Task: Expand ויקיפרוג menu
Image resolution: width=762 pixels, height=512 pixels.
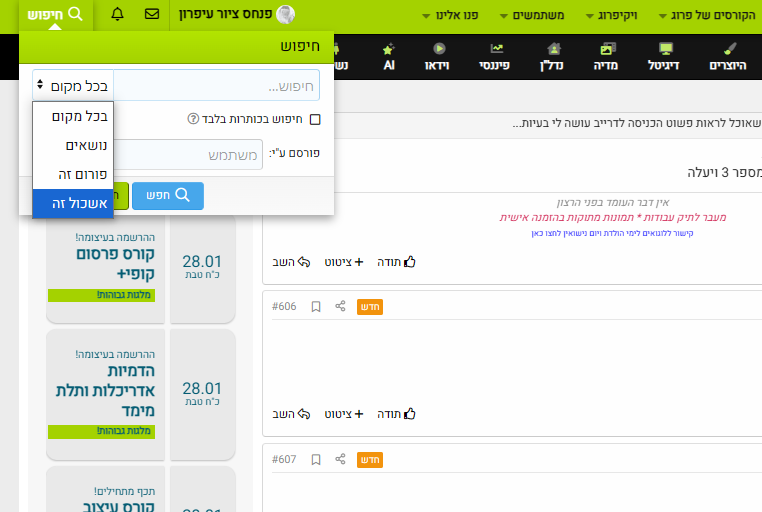Action: coord(611,16)
